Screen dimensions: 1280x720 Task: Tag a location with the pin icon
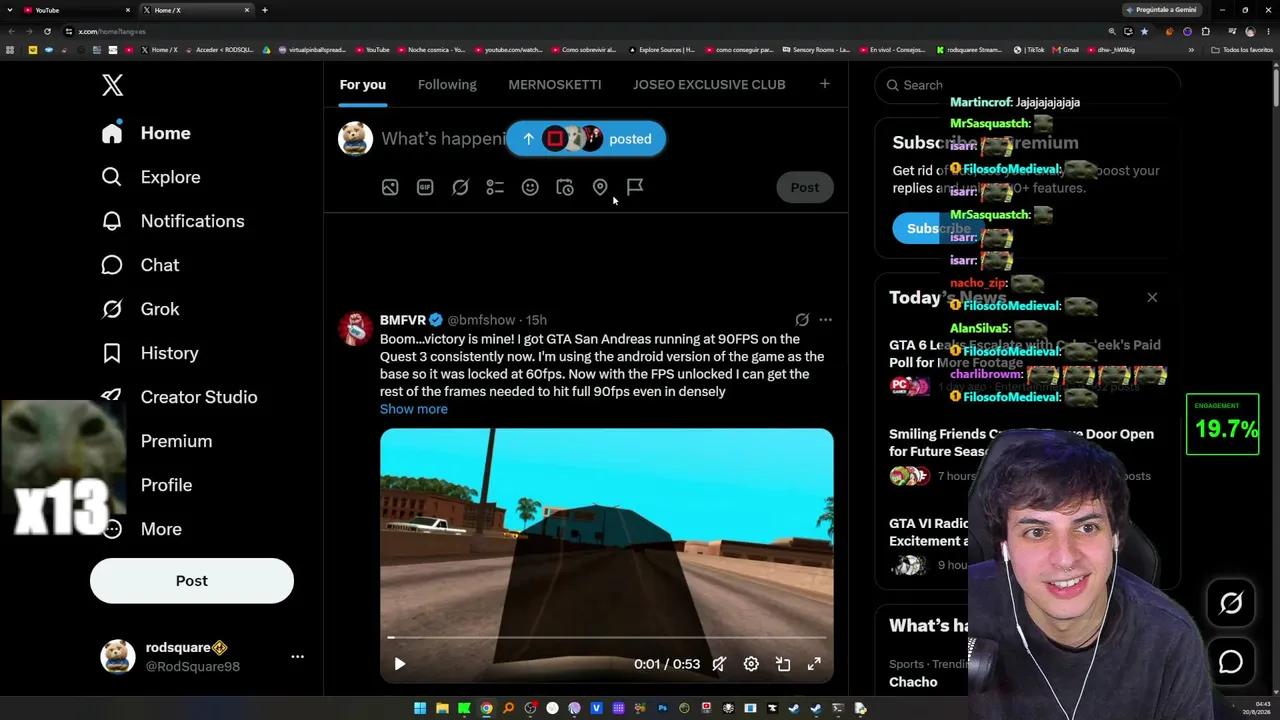[x=600, y=187]
